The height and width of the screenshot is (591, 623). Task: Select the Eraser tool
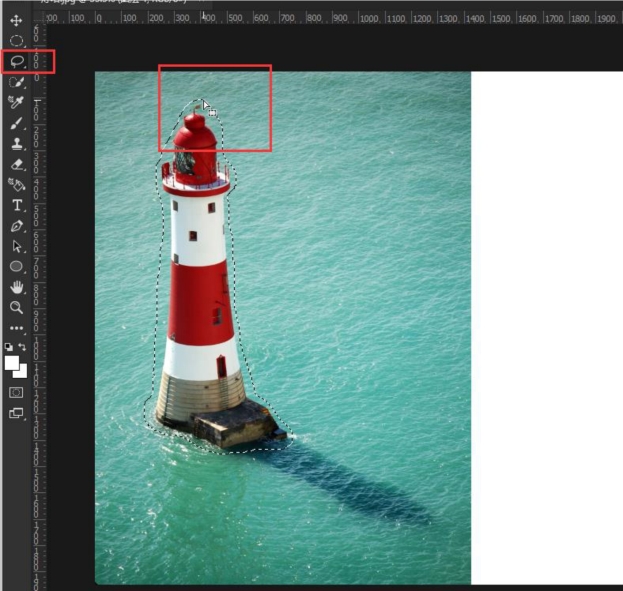(17, 164)
